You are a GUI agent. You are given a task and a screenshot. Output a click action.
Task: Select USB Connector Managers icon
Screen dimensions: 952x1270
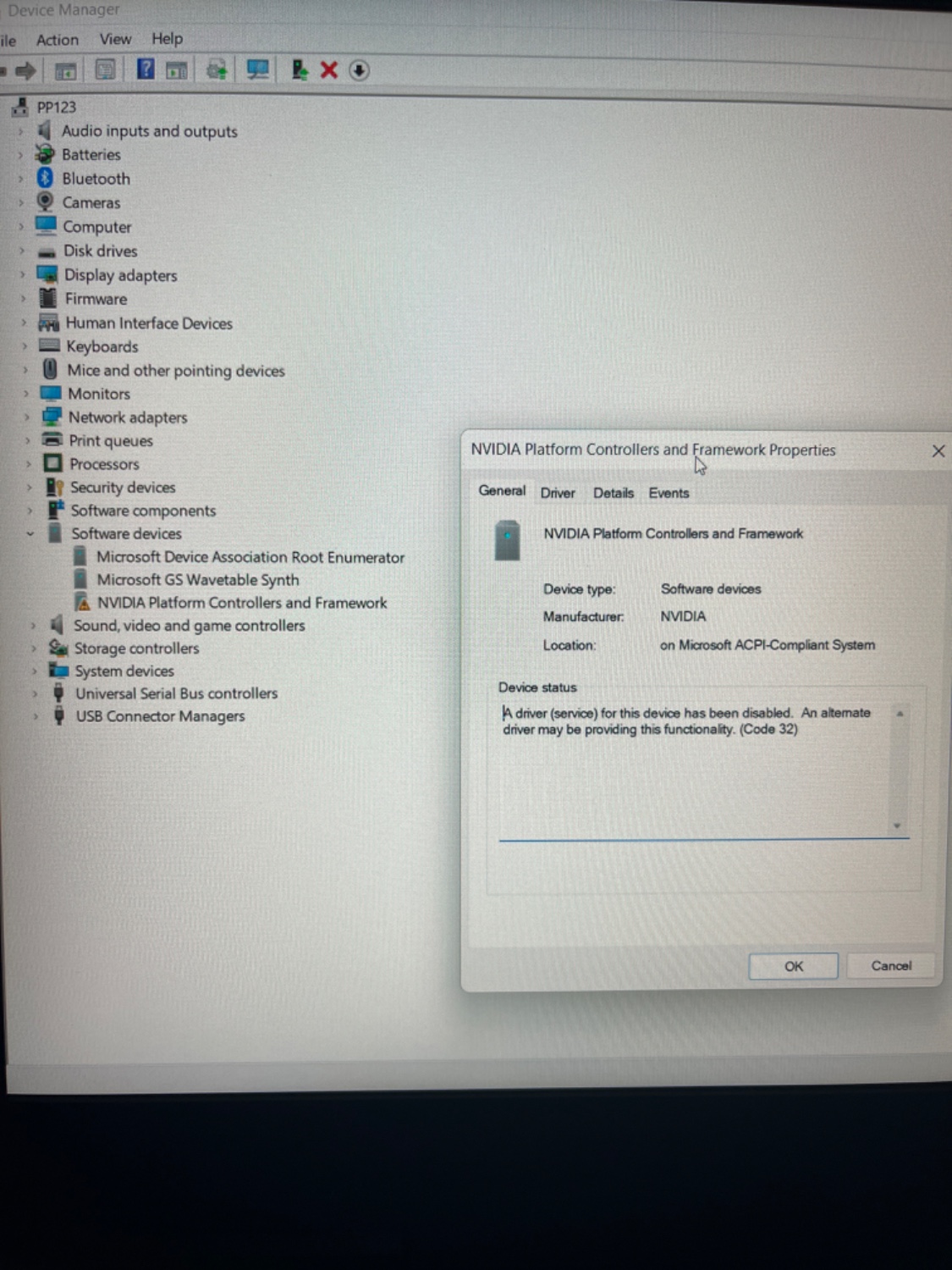pyautogui.click(x=58, y=715)
